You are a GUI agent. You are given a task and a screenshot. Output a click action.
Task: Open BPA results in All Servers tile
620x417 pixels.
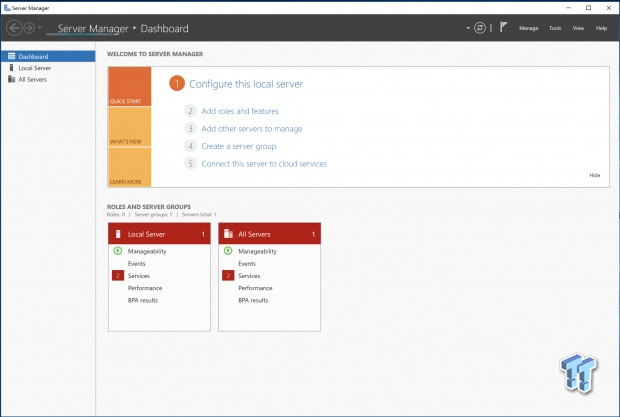click(253, 300)
